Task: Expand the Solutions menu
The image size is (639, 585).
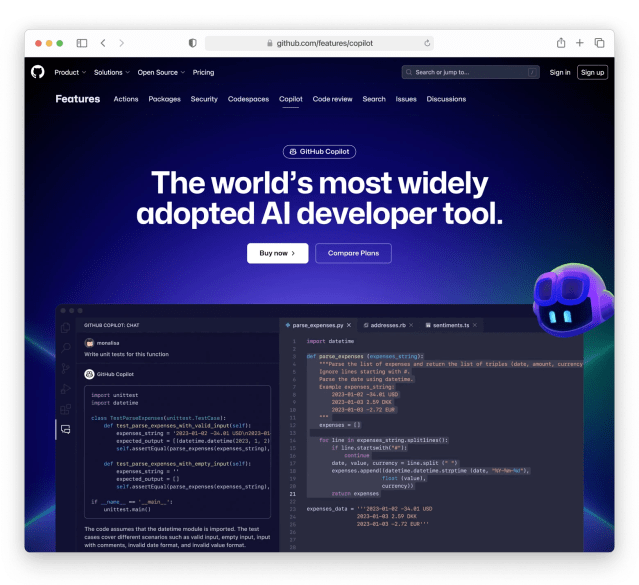Action: tap(112, 73)
